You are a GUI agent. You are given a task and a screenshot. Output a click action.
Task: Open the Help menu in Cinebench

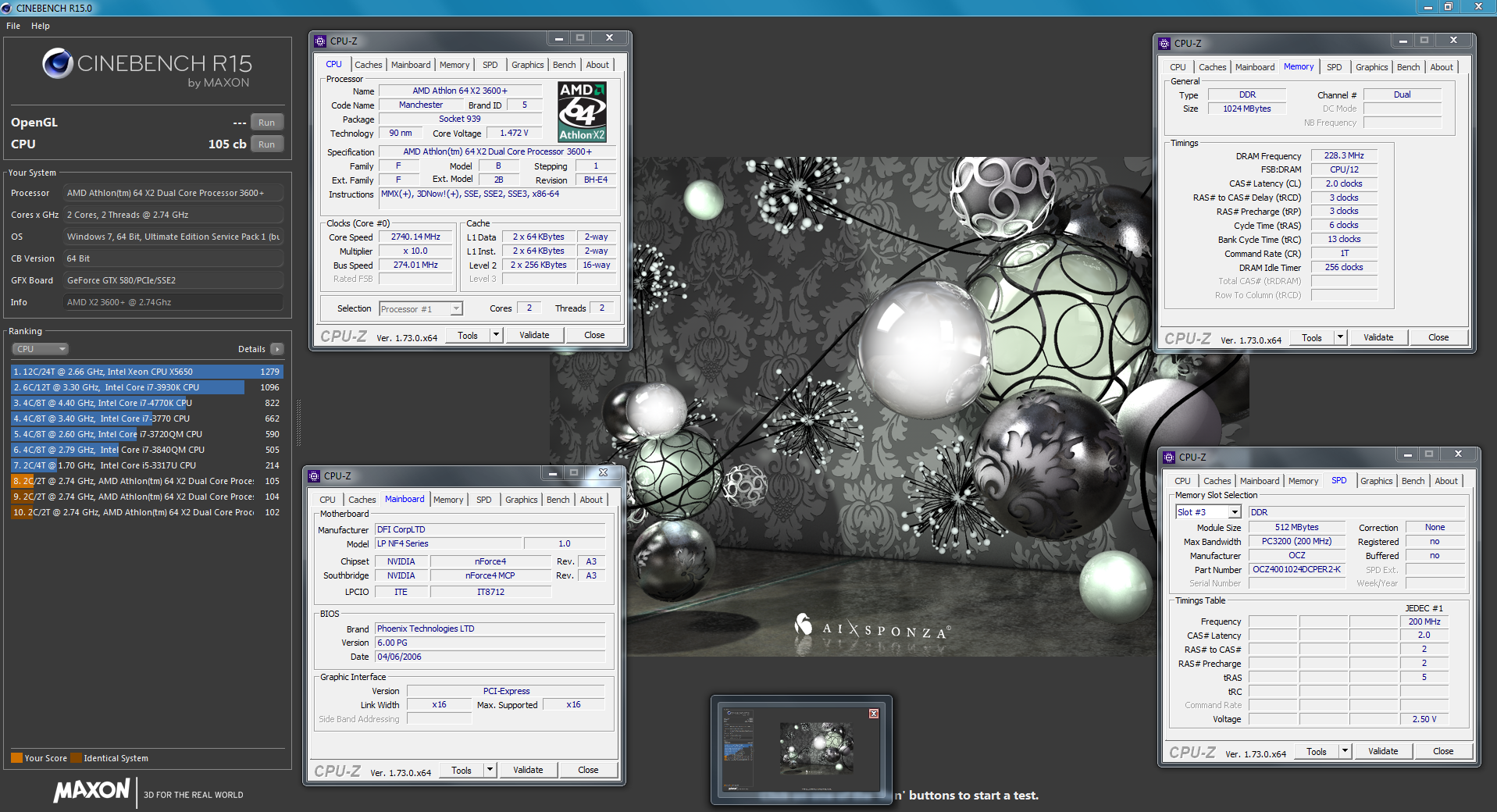coord(41,26)
